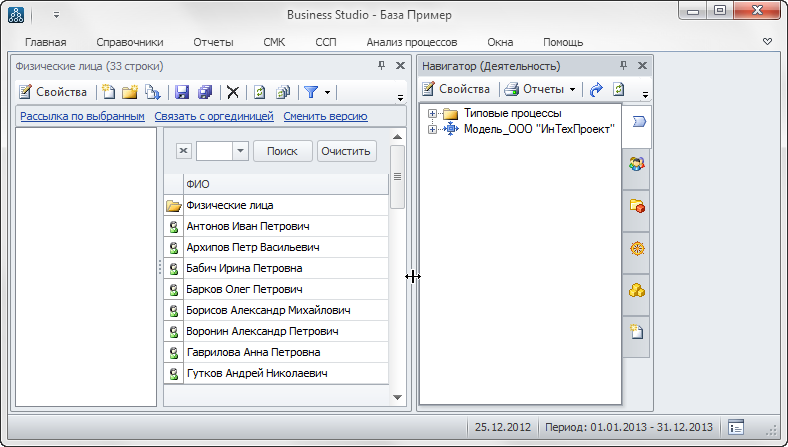Toggle pin on the Навигатор panel
788x447 pixels.
click(626, 66)
